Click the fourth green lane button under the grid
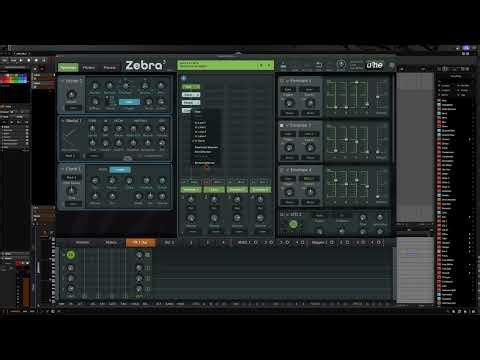480x360 pixels. click(x=261, y=190)
